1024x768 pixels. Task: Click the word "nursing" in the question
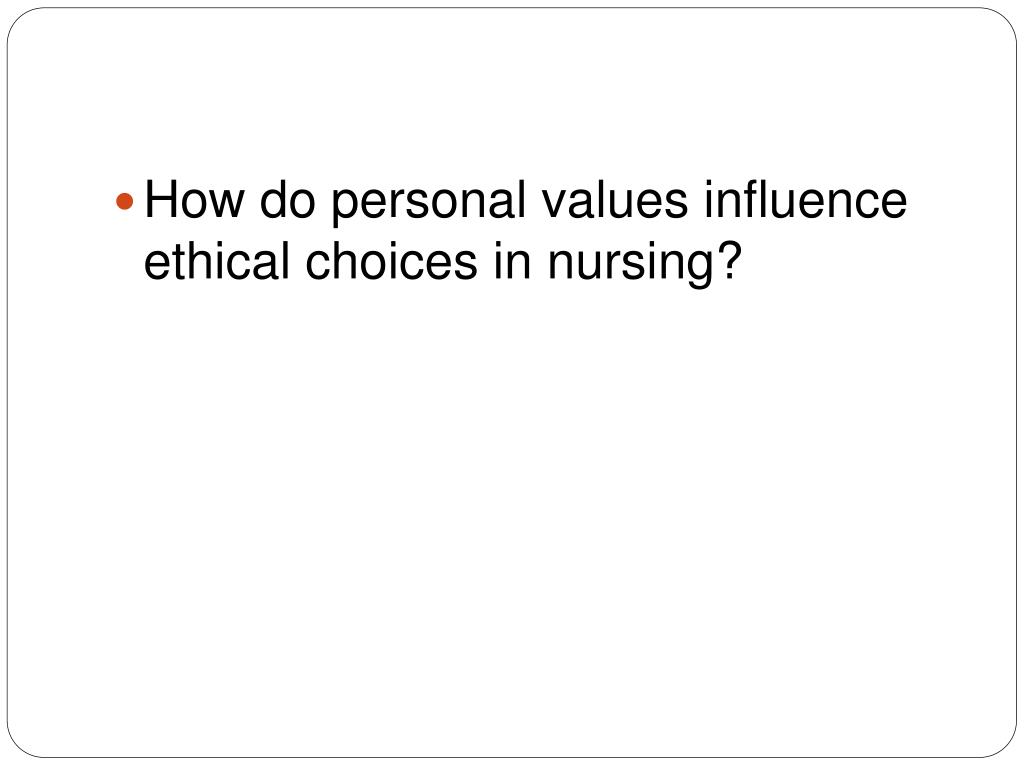point(631,264)
